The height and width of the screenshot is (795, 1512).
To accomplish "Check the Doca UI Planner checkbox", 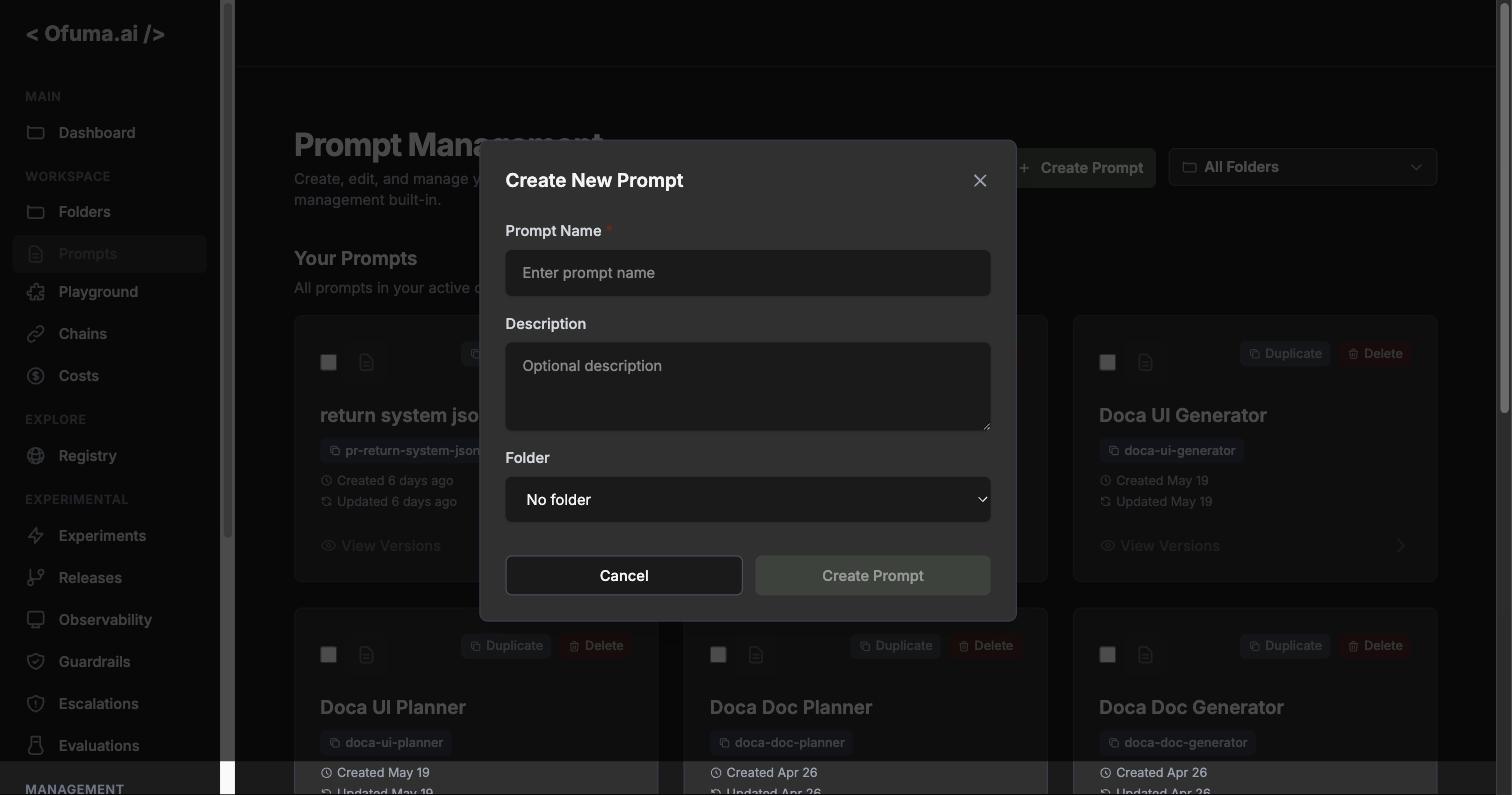I will [x=328, y=654].
